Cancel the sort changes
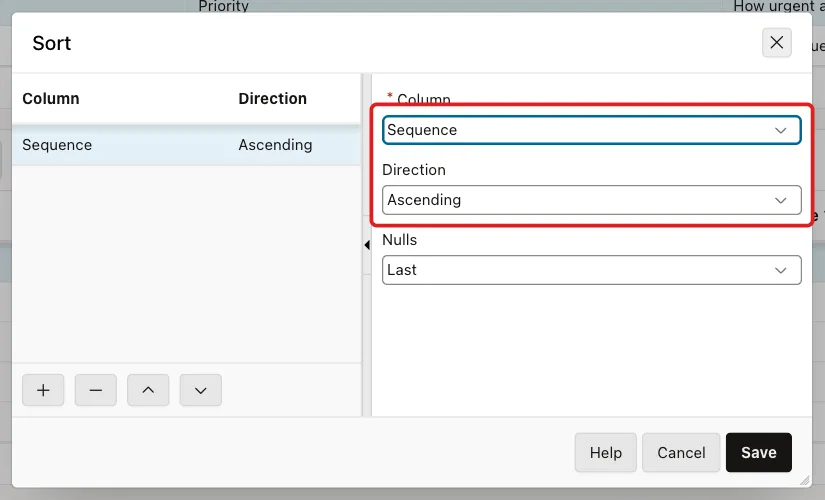The image size is (825, 500). coord(681,453)
